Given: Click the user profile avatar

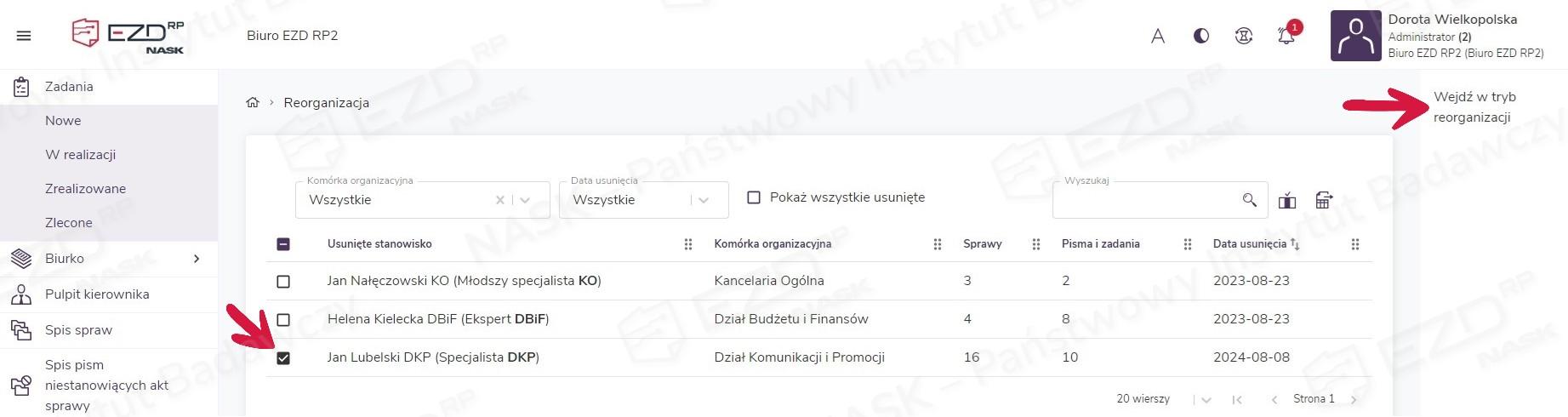Looking at the screenshot, I should click(1355, 36).
